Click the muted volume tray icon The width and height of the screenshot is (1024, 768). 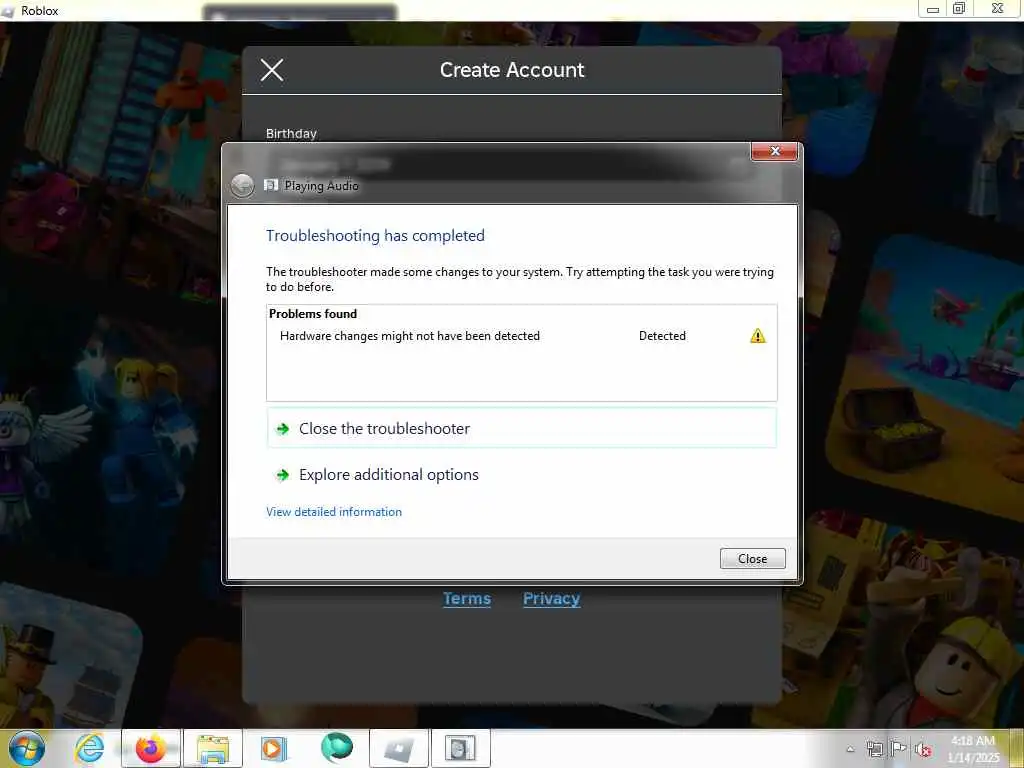coord(923,749)
